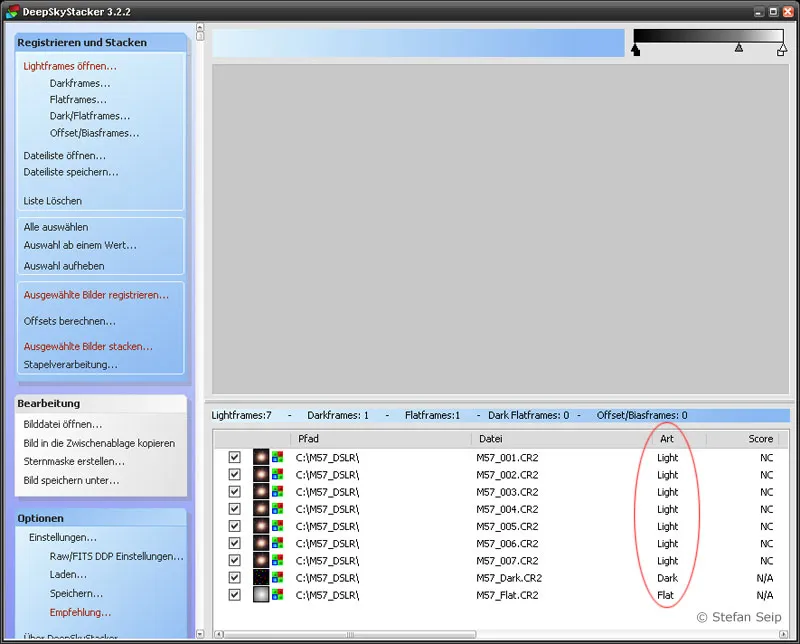800x644 pixels.
Task: Click thumbnail of M57_001.CR2
Action: point(261,457)
